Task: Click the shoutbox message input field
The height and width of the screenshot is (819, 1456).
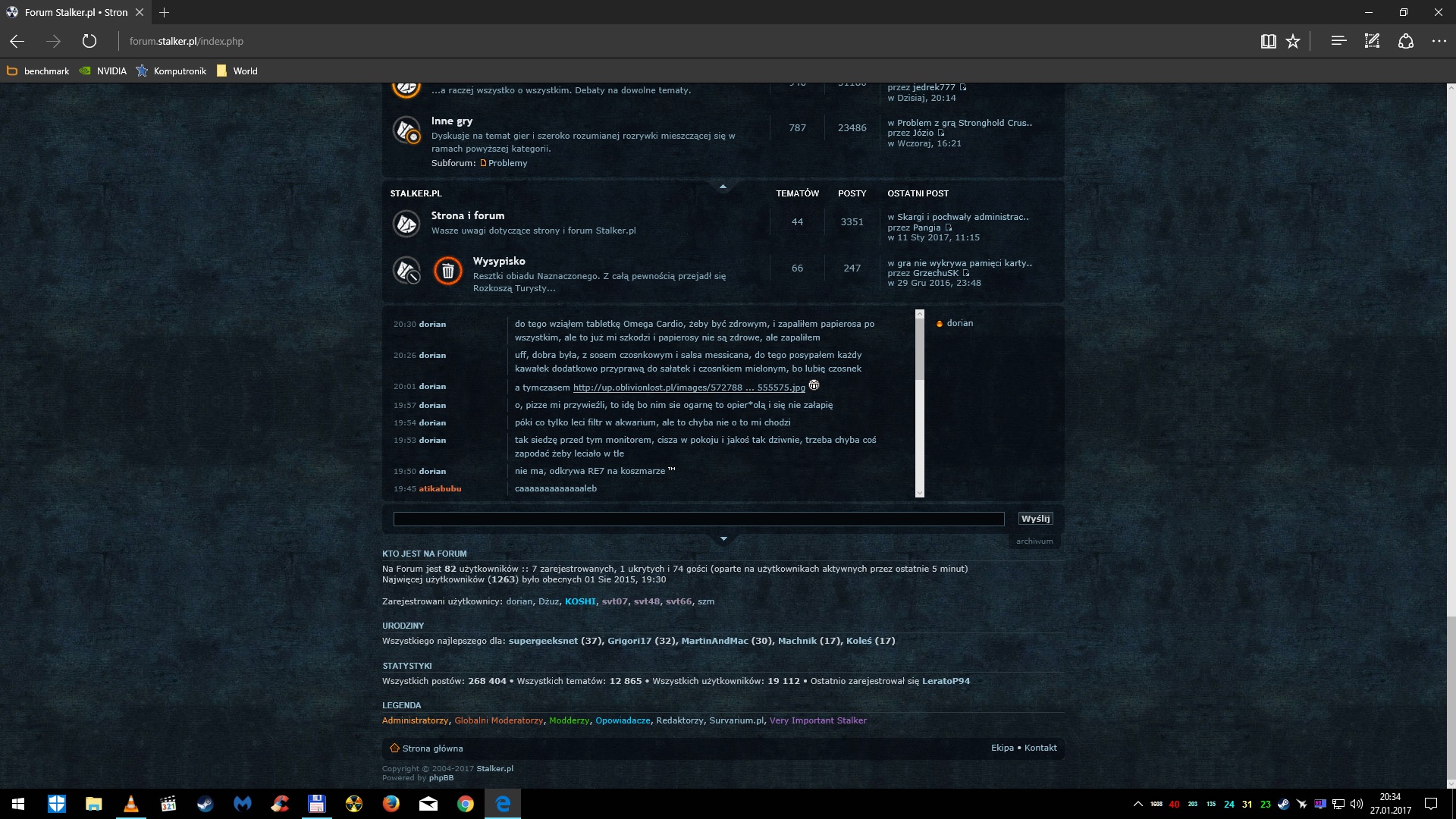Action: (x=698, y=519)
